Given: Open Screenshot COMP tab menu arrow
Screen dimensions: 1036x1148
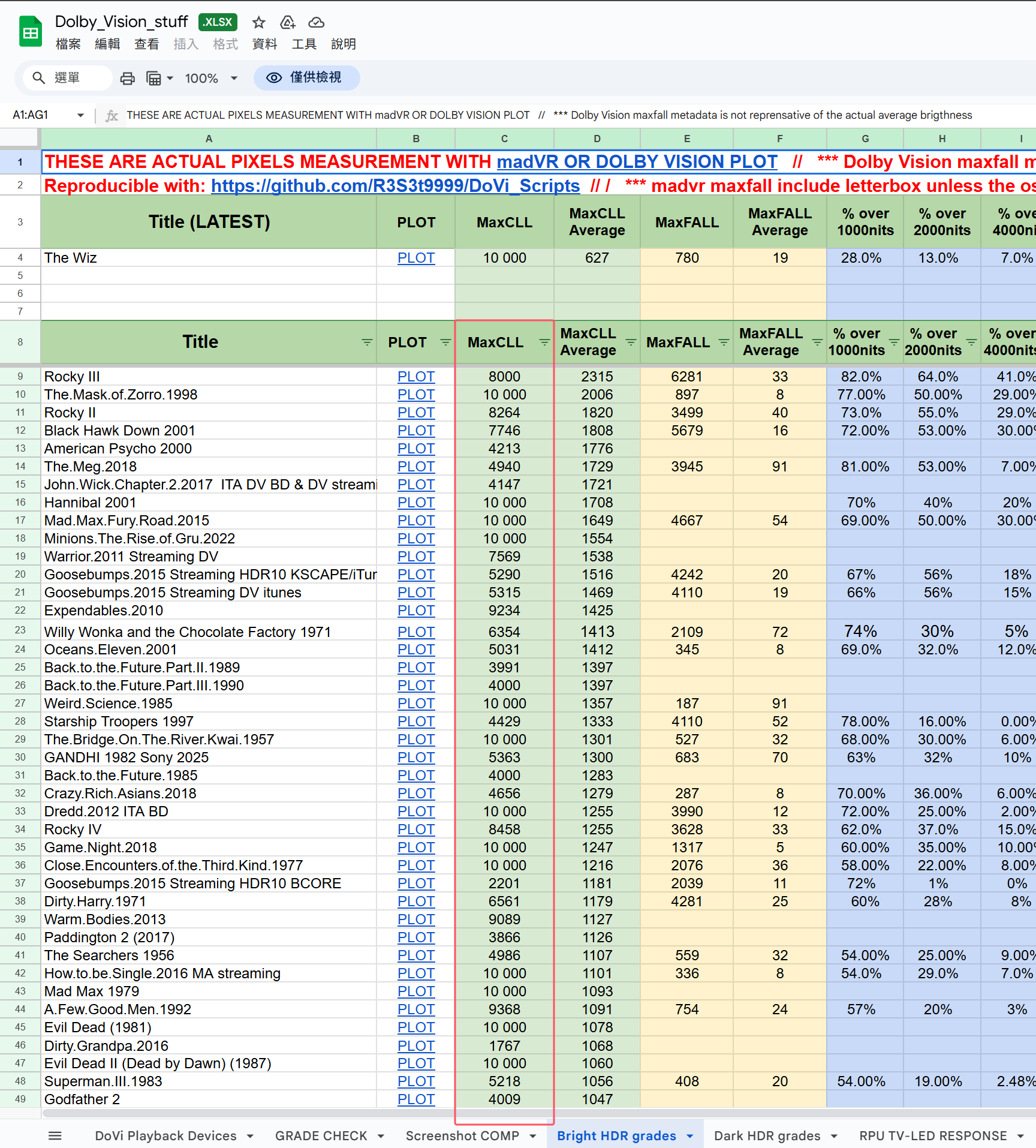Looking at the screenshot, I should (532, 1136).
